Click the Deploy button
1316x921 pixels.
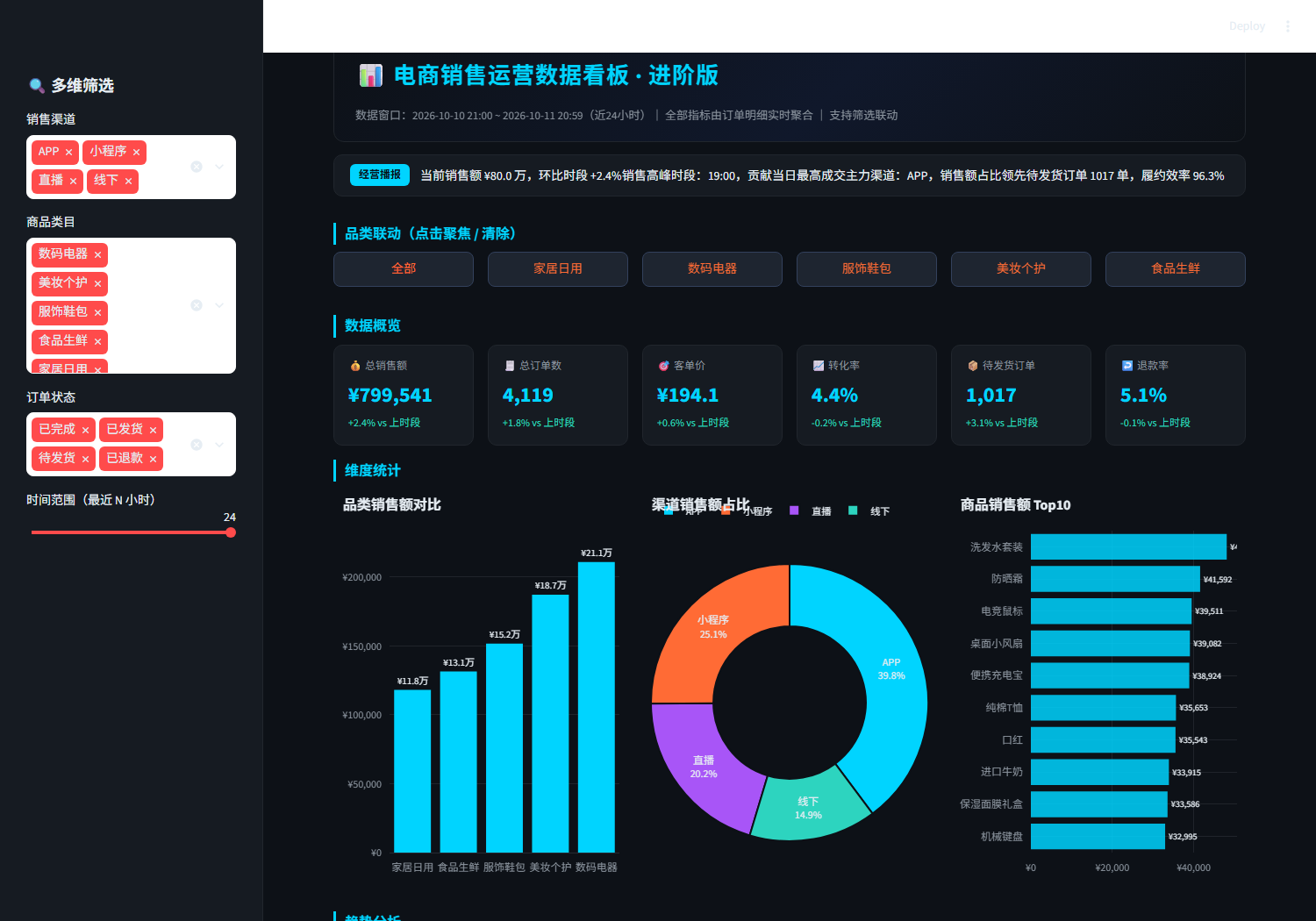click(1247, 26)
